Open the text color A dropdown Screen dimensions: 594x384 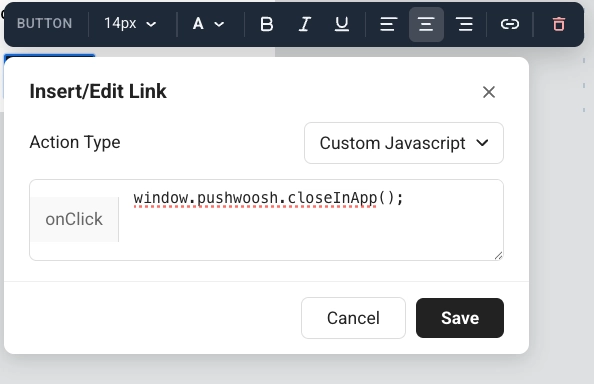[x=208, y=24]
